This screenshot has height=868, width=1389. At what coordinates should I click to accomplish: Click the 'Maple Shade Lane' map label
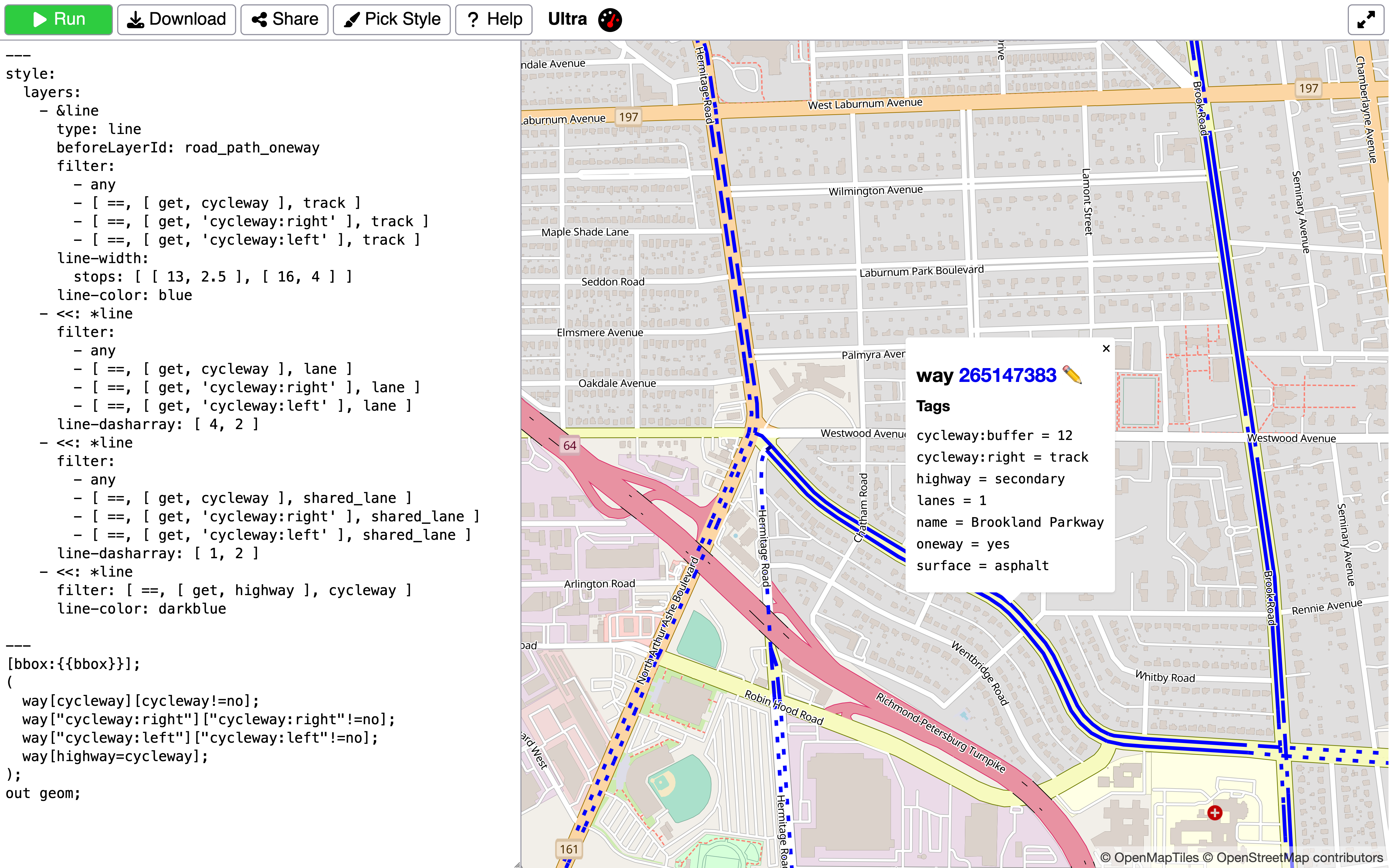click(x=585, y=232)
